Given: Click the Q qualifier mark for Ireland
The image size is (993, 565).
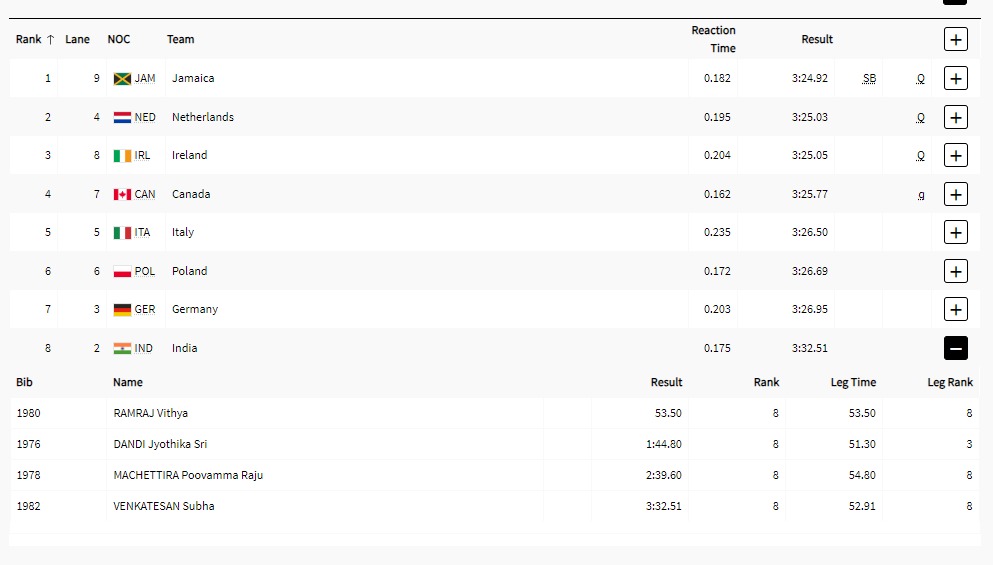Looking at the screenshot, I should [x=921, y=156].
